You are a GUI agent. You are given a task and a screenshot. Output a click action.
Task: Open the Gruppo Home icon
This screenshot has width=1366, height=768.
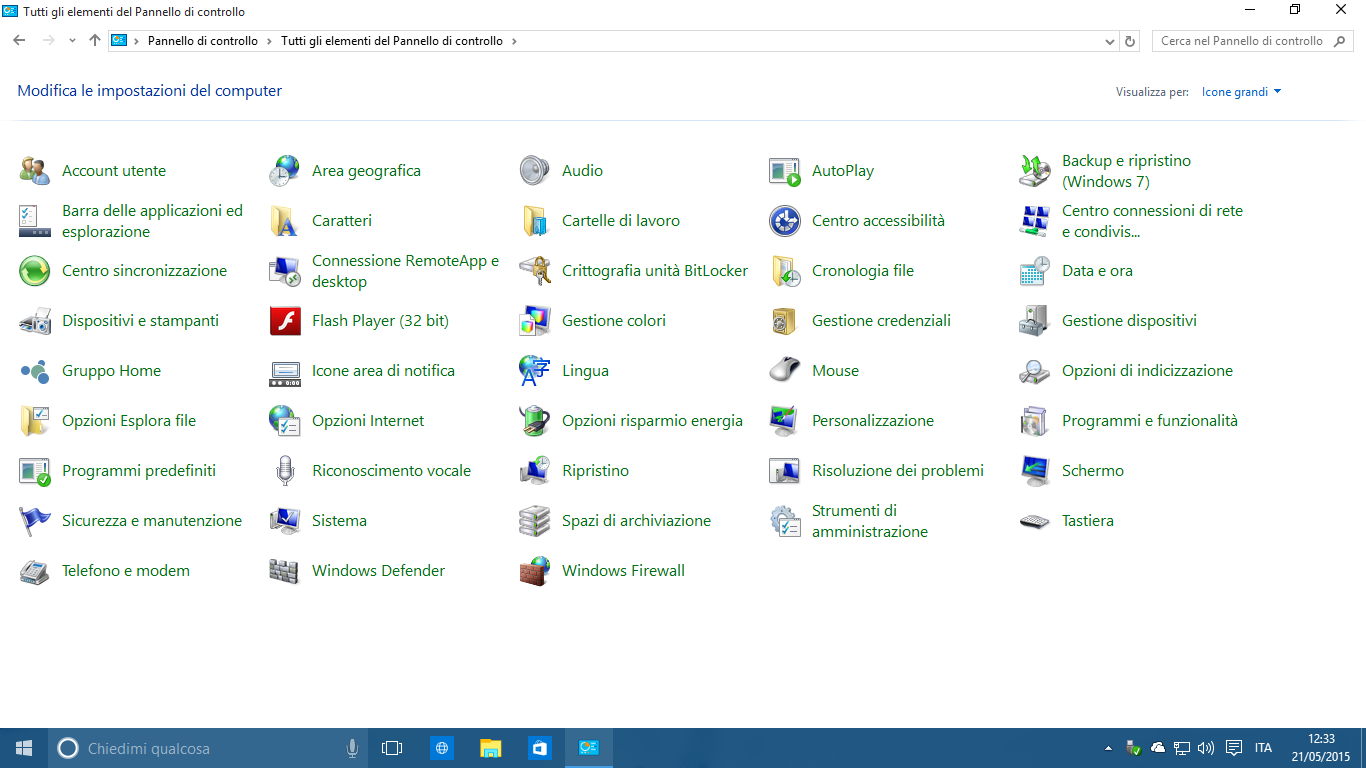pos(35,371)
